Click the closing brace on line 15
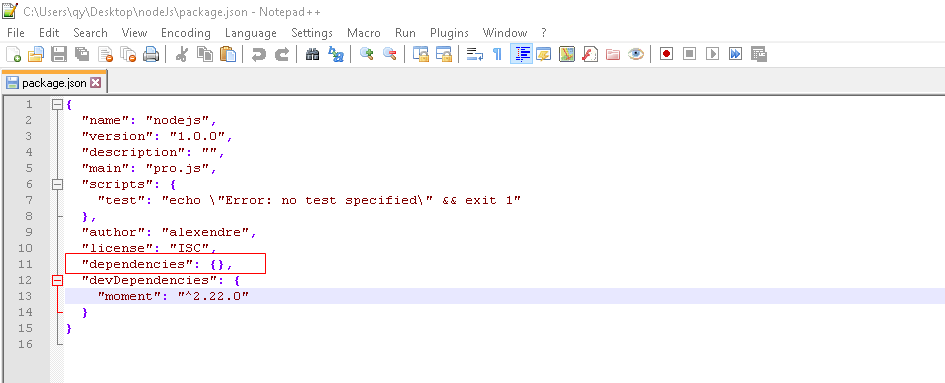The height and width of the screenshot is (383, 945). [69, 328]
